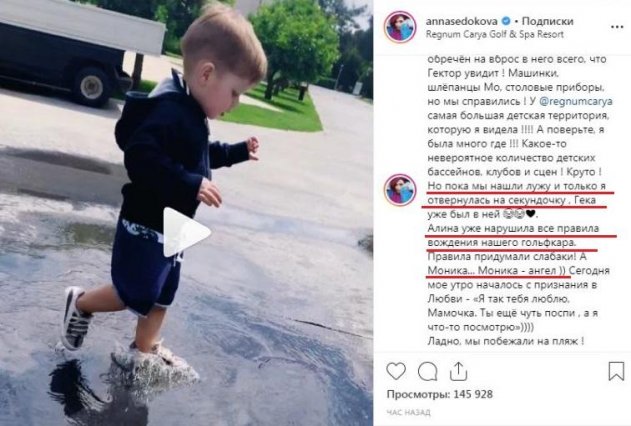View the Просмотры 145 928 count
The width and height of the screenshot is (631, 426).
[x=439, y=394]
